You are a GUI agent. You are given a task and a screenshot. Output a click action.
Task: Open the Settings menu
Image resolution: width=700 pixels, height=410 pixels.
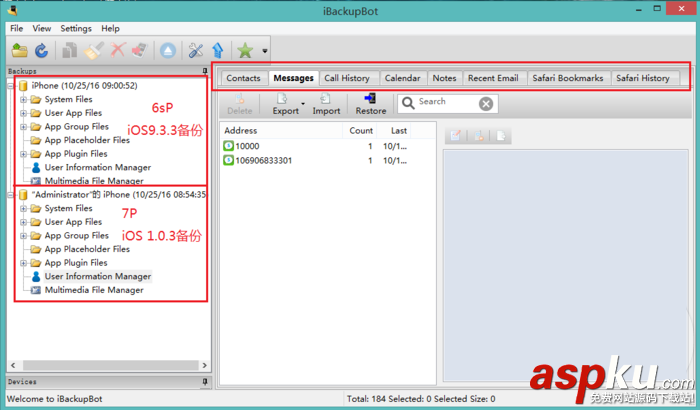point(76,28)
